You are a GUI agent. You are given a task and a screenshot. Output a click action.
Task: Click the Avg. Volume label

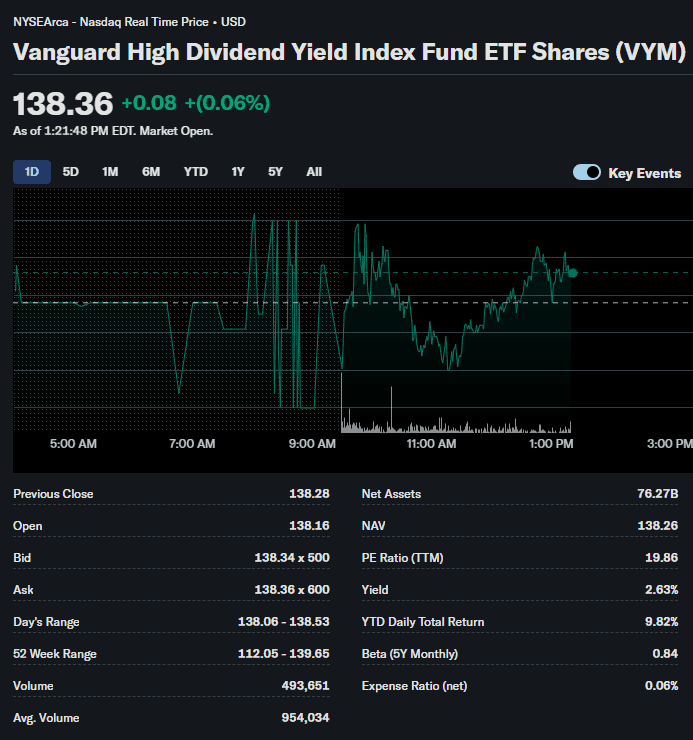coord(46,718)
